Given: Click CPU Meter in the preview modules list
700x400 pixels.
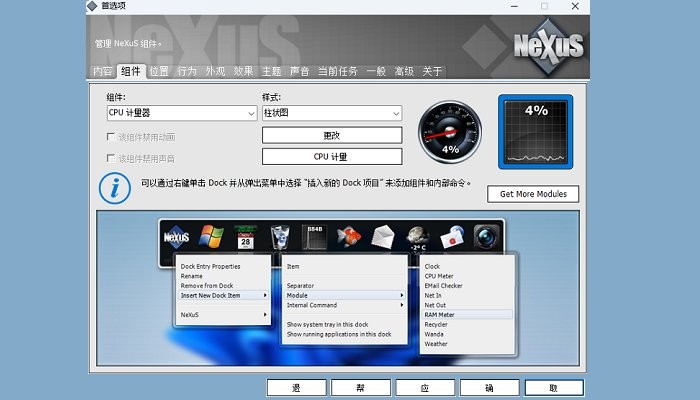Looking at the screenshot, I should coord(439,276).
